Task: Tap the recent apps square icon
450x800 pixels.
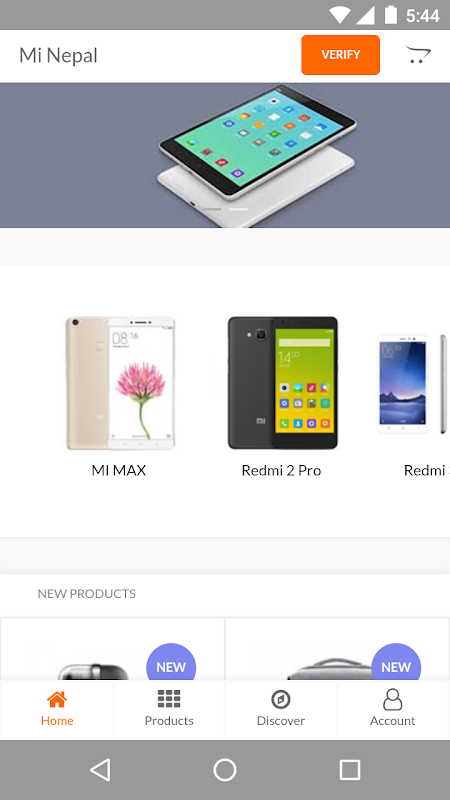Action: (x=350, y=770)
